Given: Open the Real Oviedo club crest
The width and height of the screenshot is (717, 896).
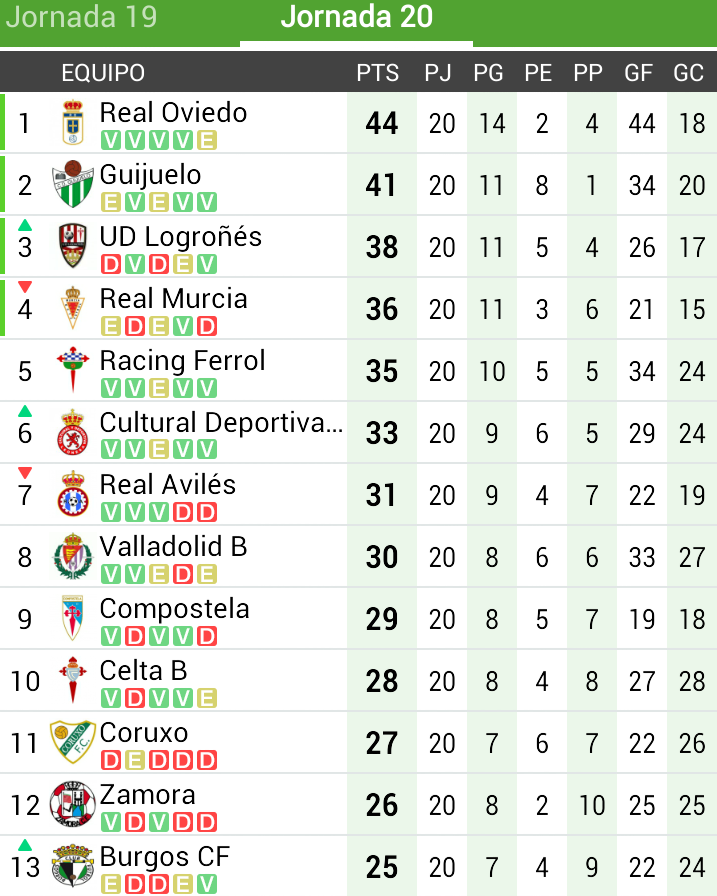Looking at the screenshot, I should [x=72, y=123].
